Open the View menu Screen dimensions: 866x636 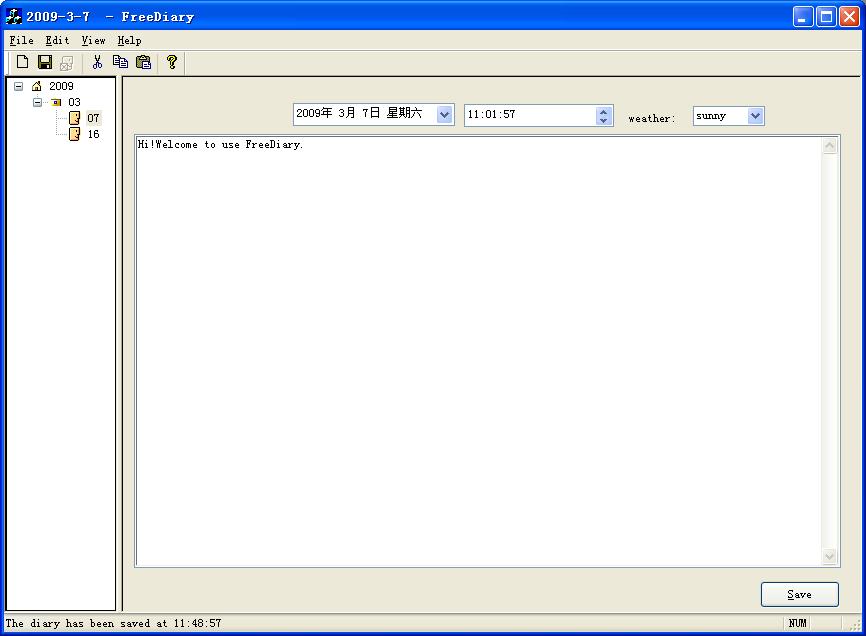pos(93,40)
